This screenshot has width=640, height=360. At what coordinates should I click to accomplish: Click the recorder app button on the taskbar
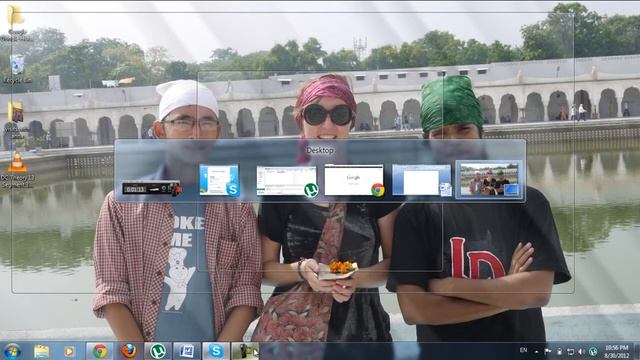coord(245,351)
